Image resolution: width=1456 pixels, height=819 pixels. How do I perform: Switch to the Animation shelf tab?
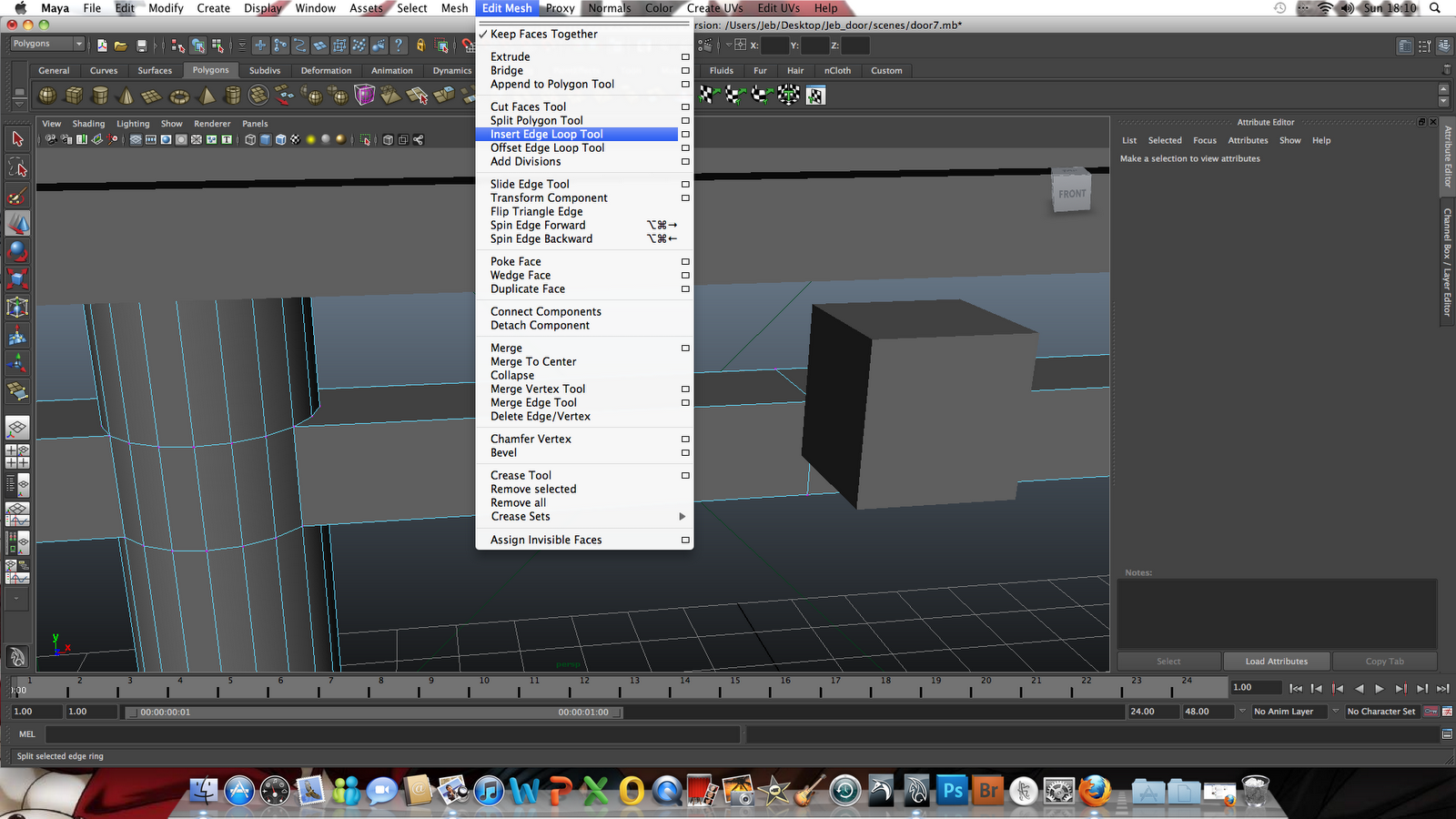click(391, 70)
